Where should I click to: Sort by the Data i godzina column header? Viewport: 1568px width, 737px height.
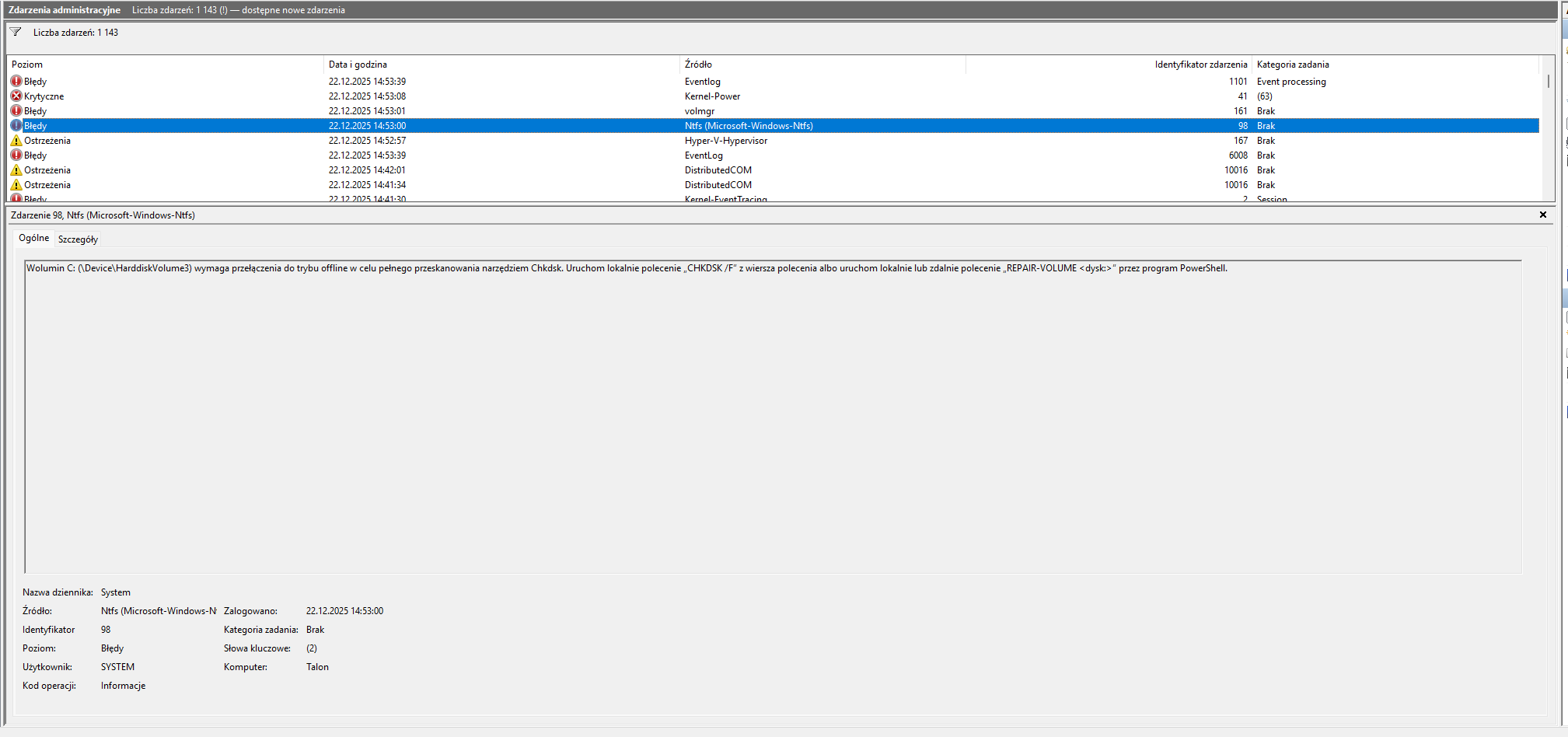[501, 65]
